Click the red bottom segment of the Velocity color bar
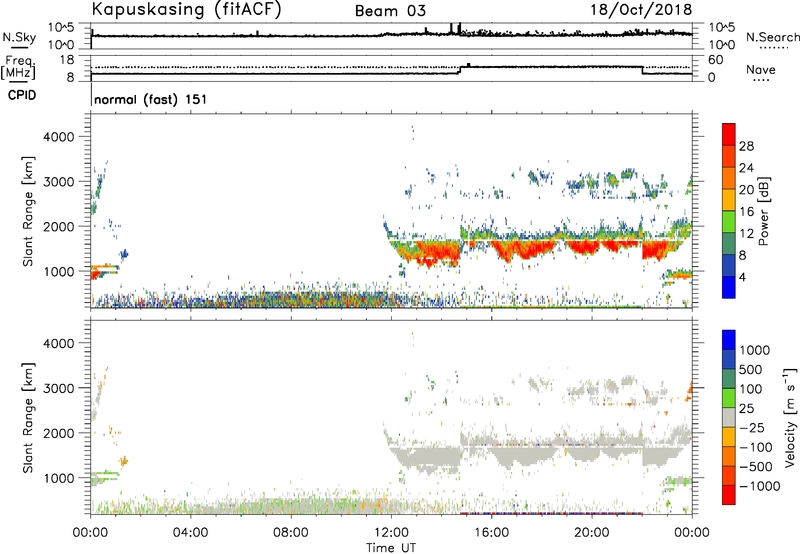Image resolution: width=800 pixels, height=554 pixels. [x=729, y=495]
